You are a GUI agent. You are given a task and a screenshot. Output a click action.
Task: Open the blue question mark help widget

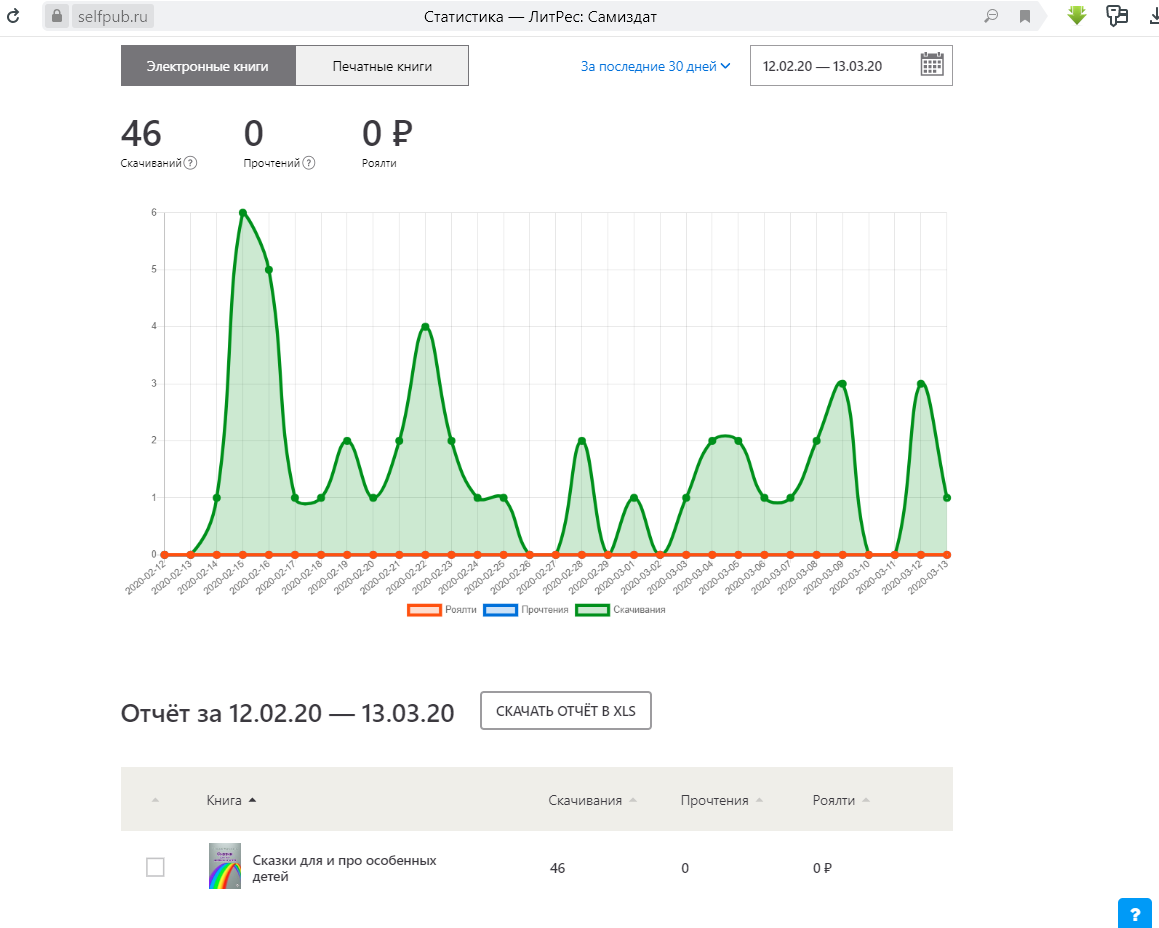1135,914
